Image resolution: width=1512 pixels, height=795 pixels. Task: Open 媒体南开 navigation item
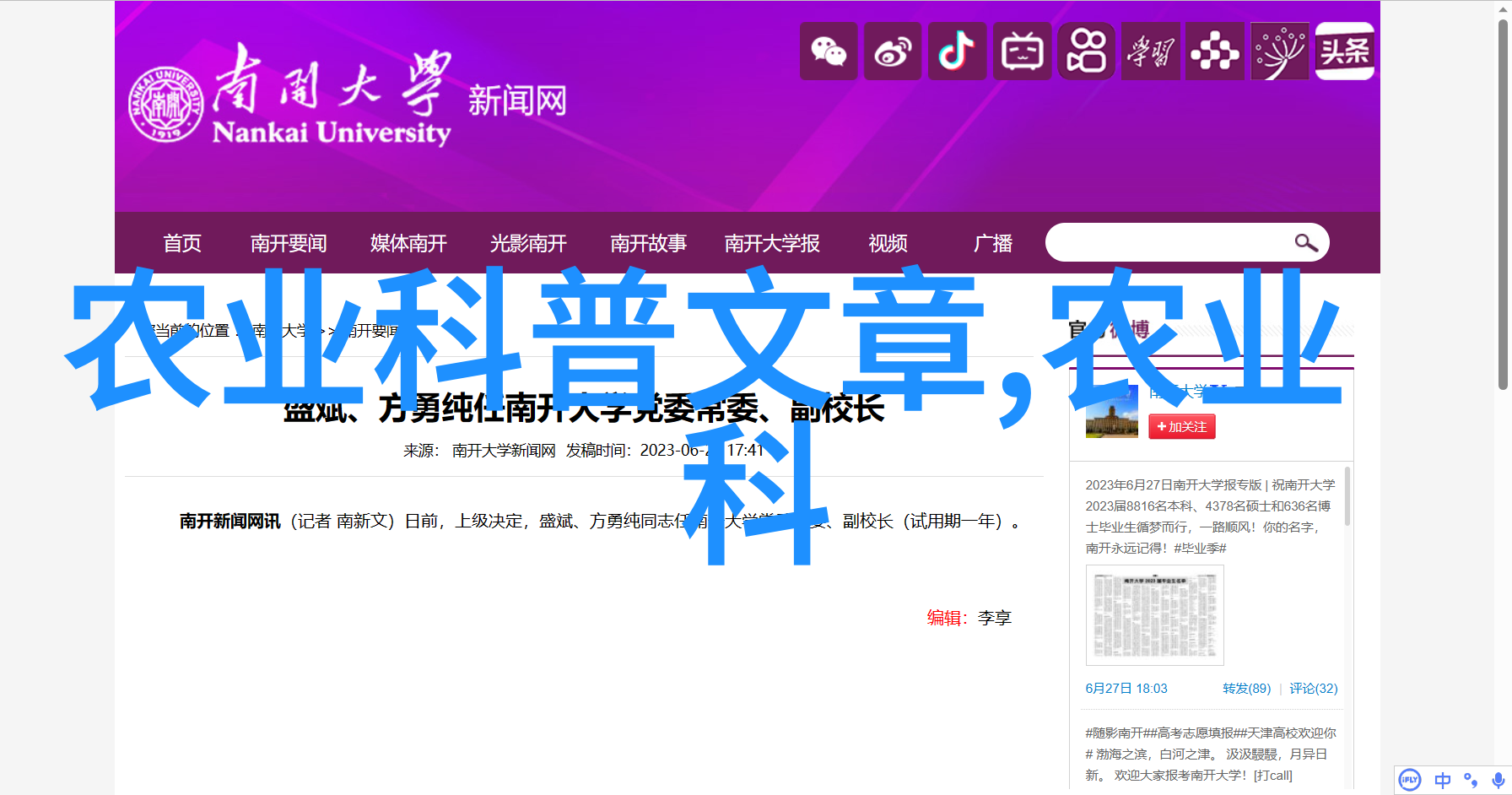pos(408,244)
